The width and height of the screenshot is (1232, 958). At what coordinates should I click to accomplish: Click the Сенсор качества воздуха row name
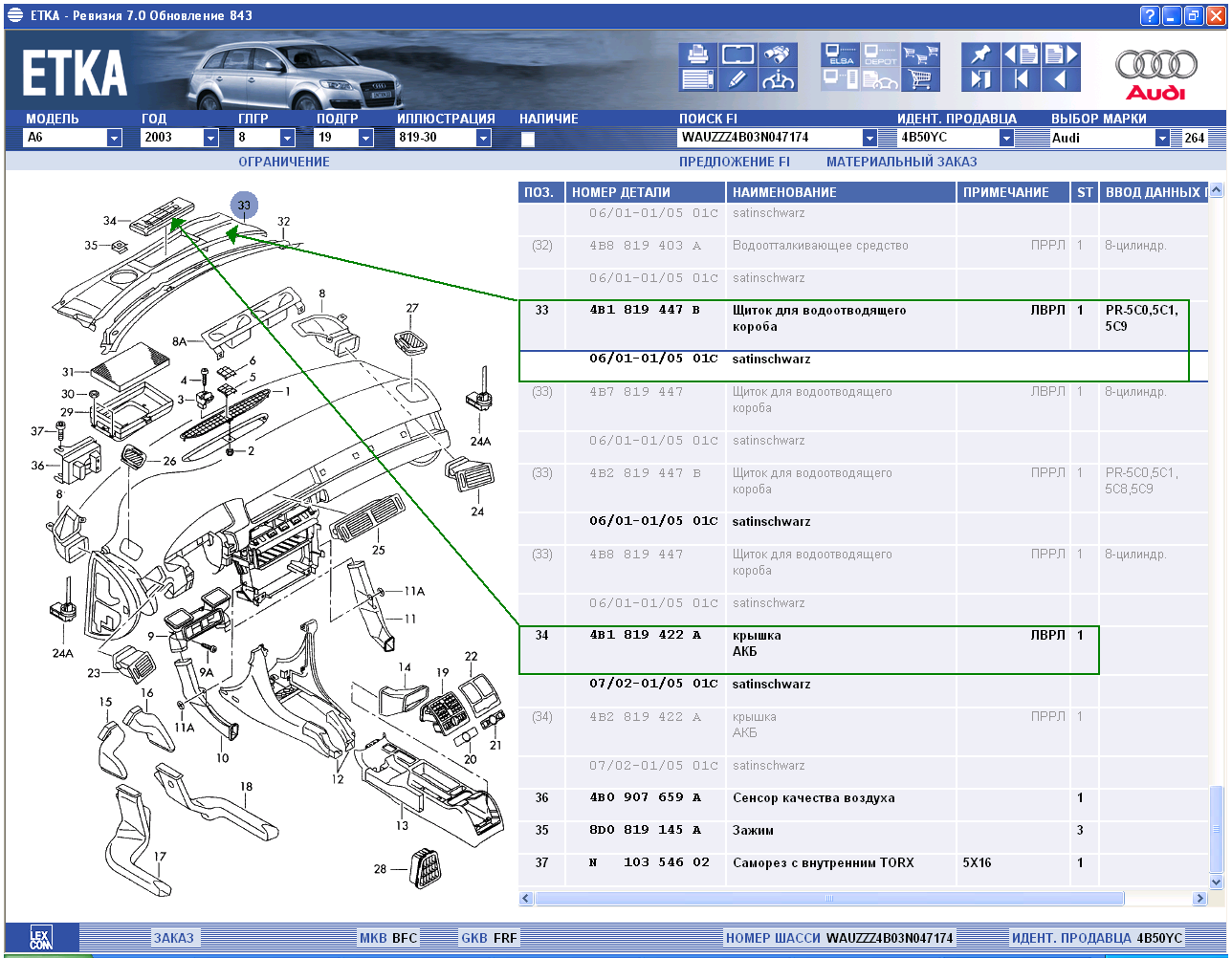click(814, 797)
